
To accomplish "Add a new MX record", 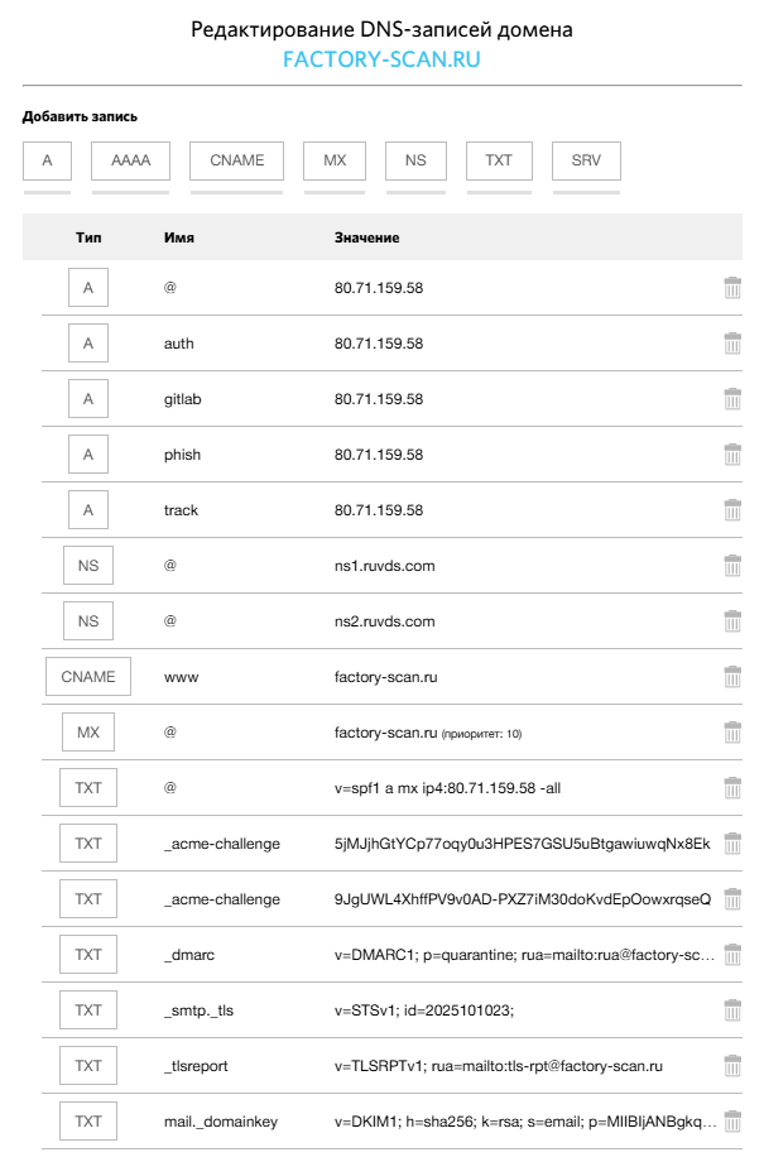I will click(x=334, y=161).
